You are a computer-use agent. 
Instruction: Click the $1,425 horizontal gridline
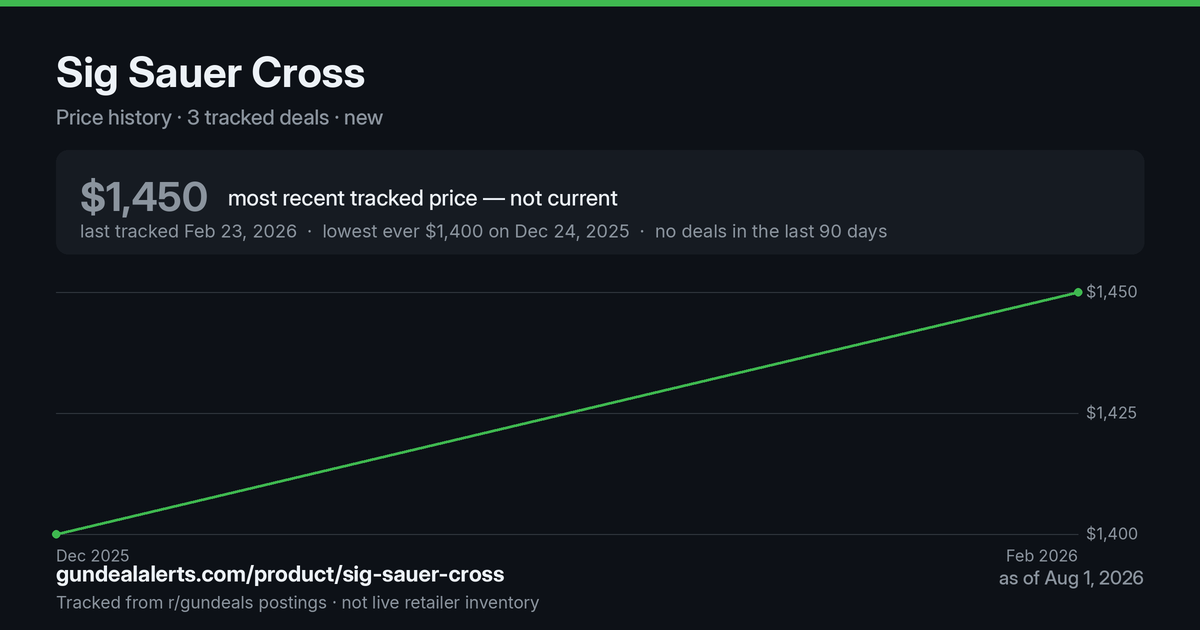[x=567, y=413]
